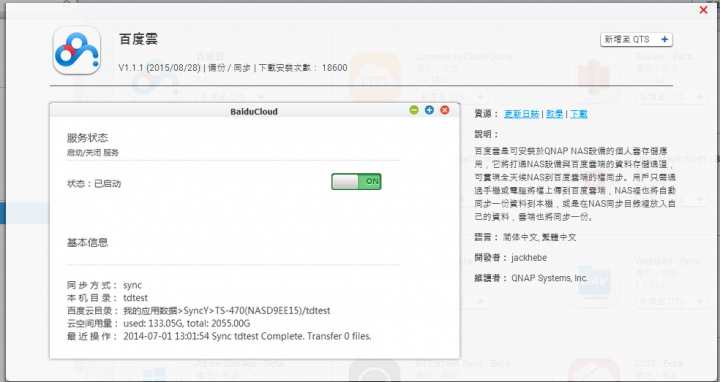Click the V1.1.1 (2015/08/28) version text
720x382 pixels.
(159, 68)
